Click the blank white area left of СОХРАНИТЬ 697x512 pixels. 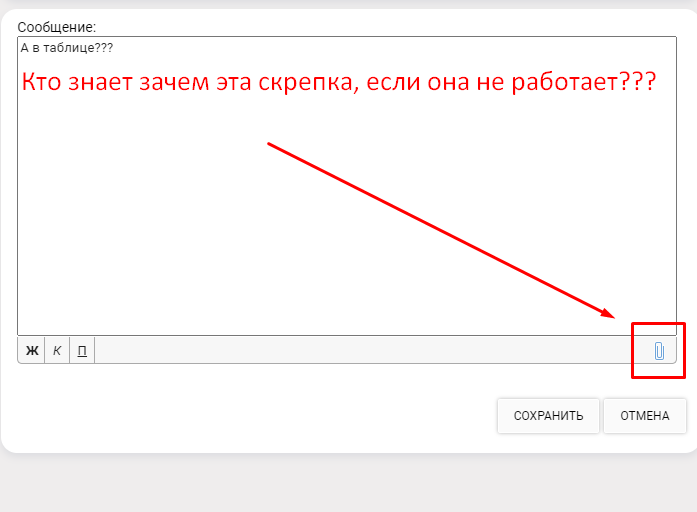click(250, 415)
